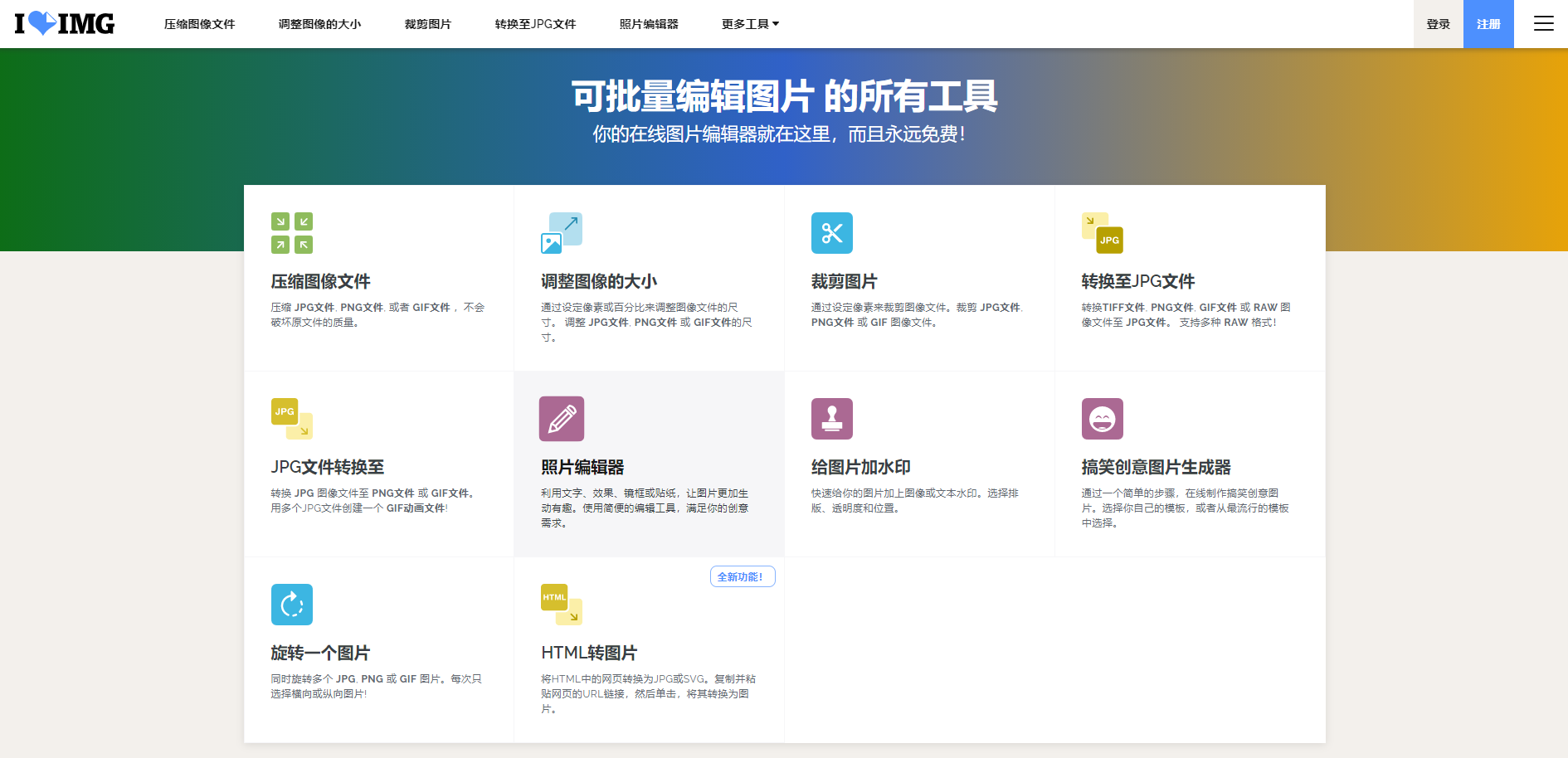Select 裁剪图片 in the top navigation
The image size is (1568, 758).
point(427,24)
